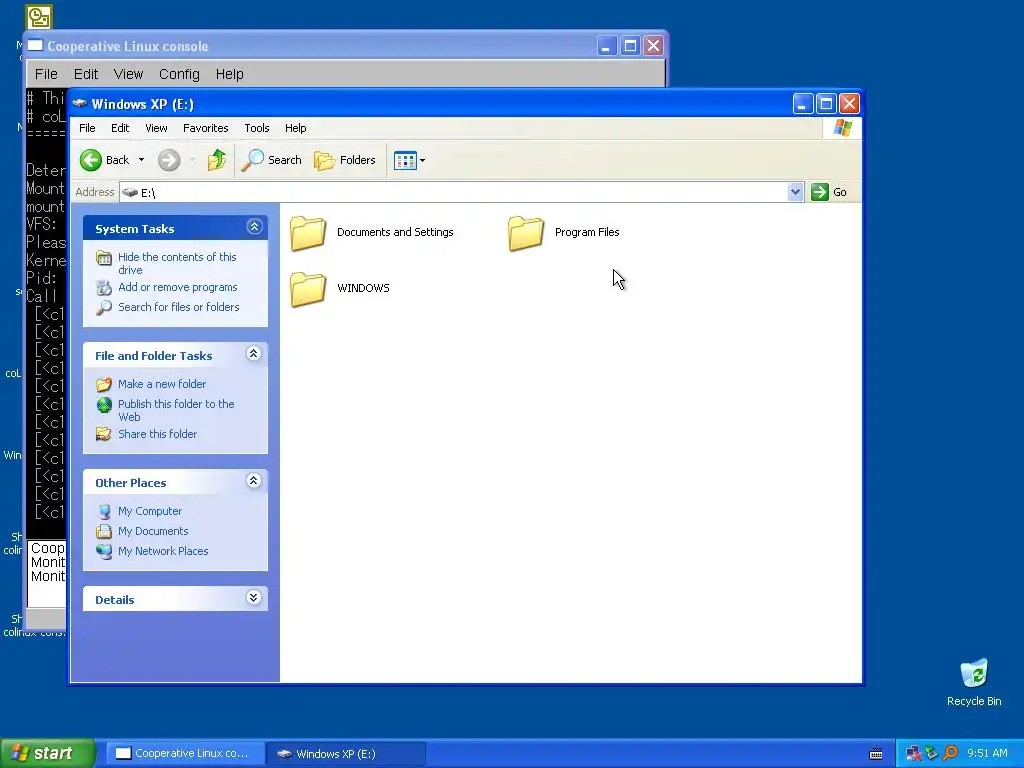Click the drive icon in Explorer title bar

[80, 104]
